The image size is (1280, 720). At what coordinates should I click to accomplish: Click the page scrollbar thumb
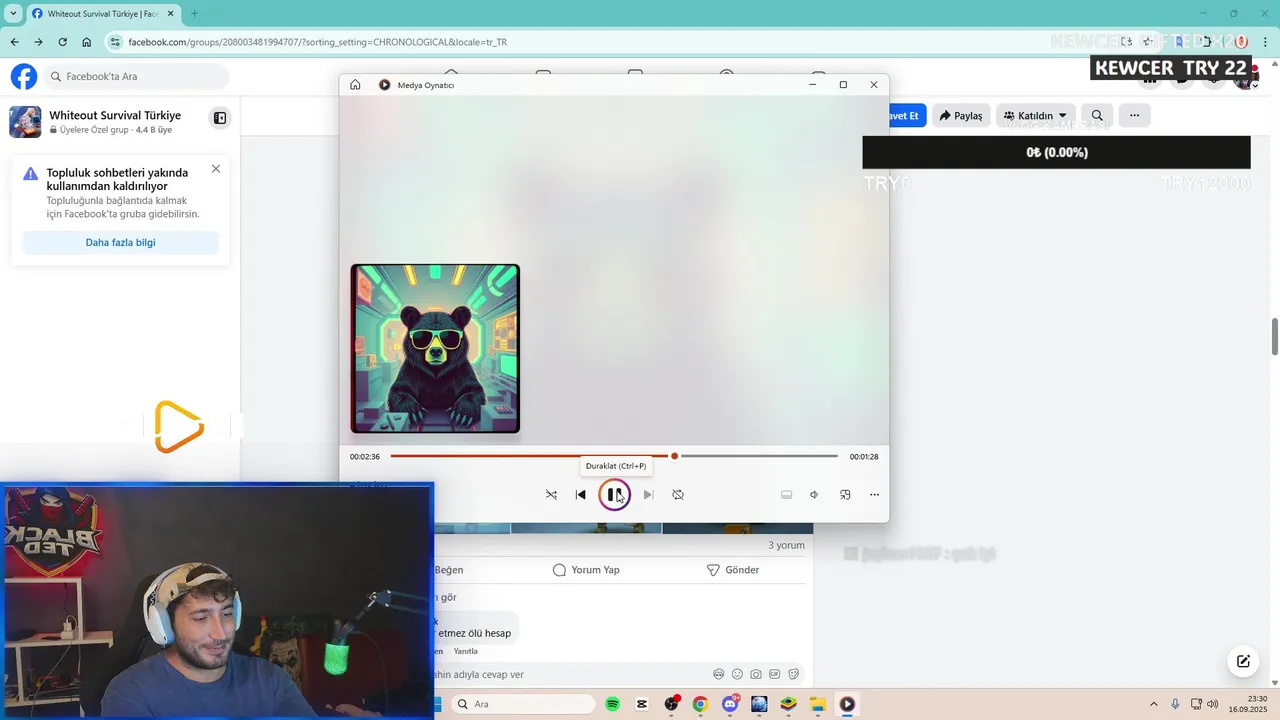pos(1275,336)
